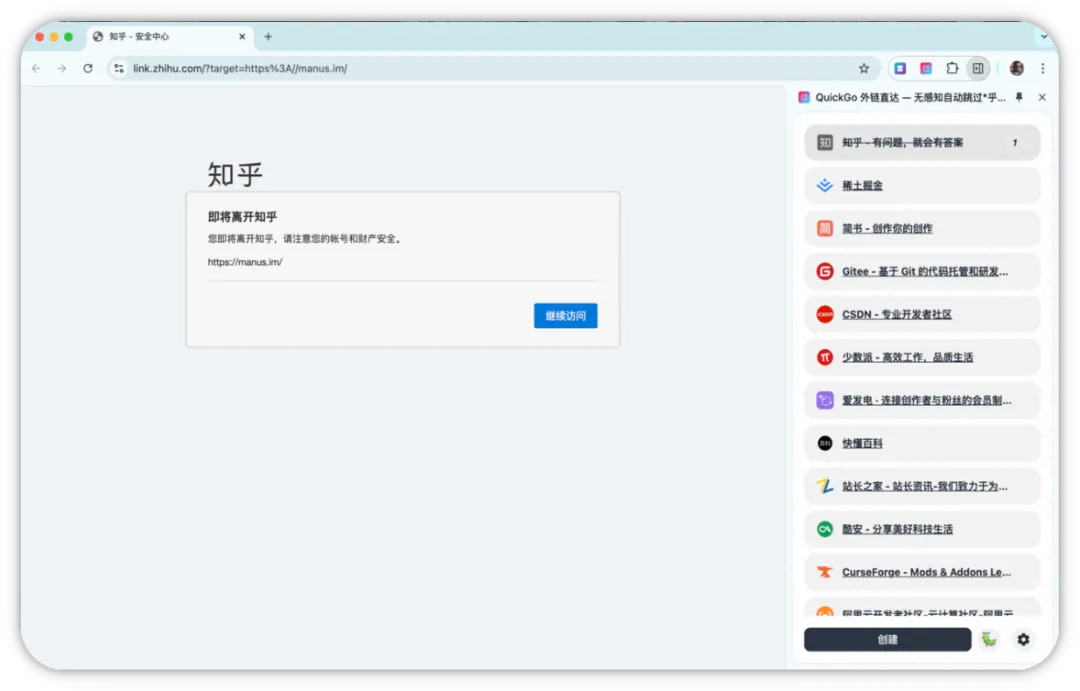This screenshot has width=1080, height=691.
Task: Open CurseForge - Mods & Addons link
Action: (x=926, y=572)
